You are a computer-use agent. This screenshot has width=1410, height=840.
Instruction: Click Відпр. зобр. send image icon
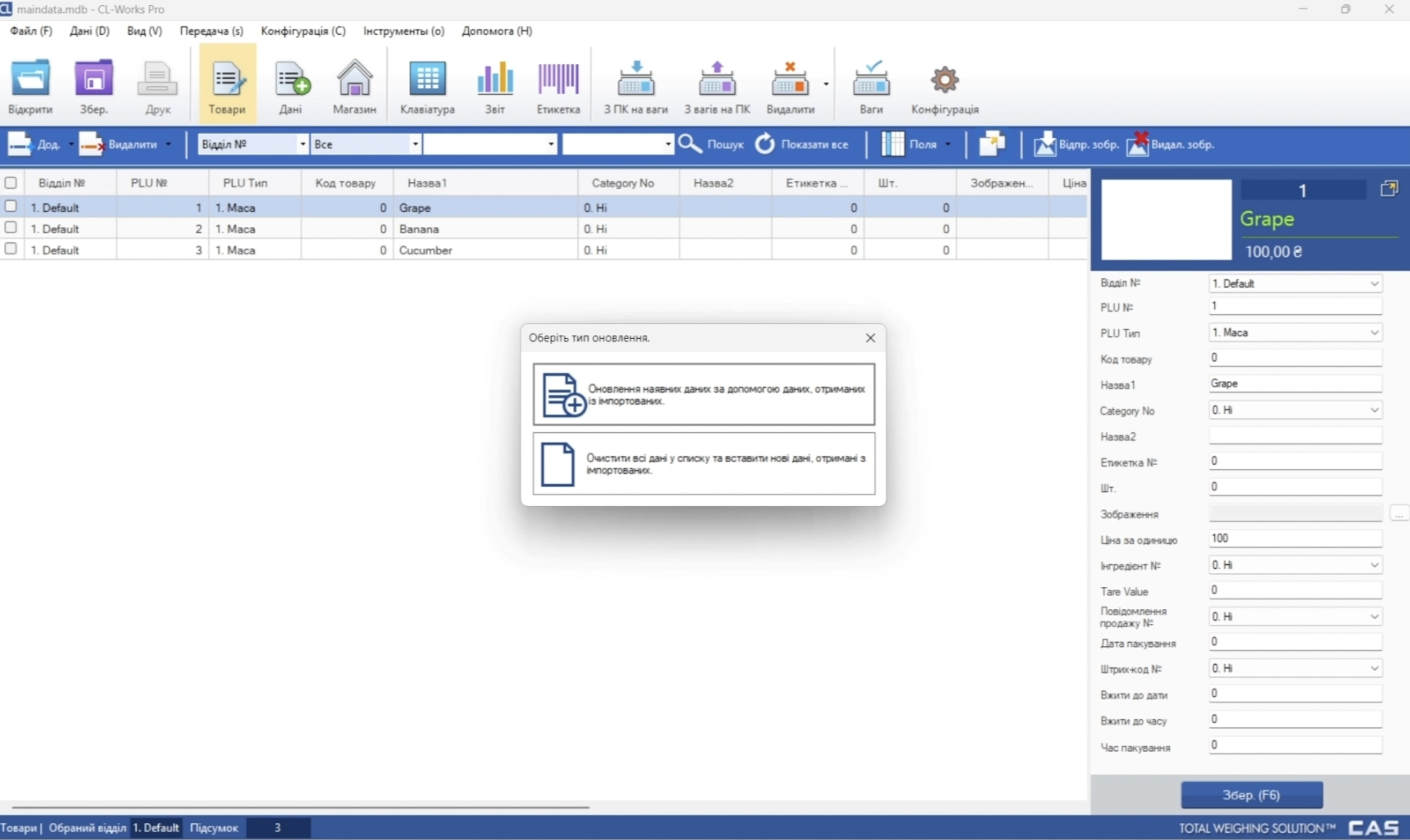click(1044, 144)
